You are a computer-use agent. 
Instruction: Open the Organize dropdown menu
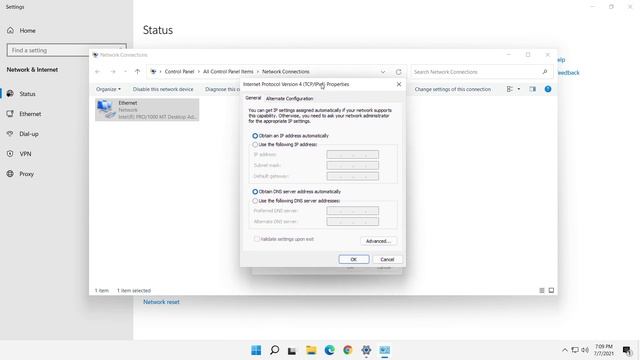(108, 89)
